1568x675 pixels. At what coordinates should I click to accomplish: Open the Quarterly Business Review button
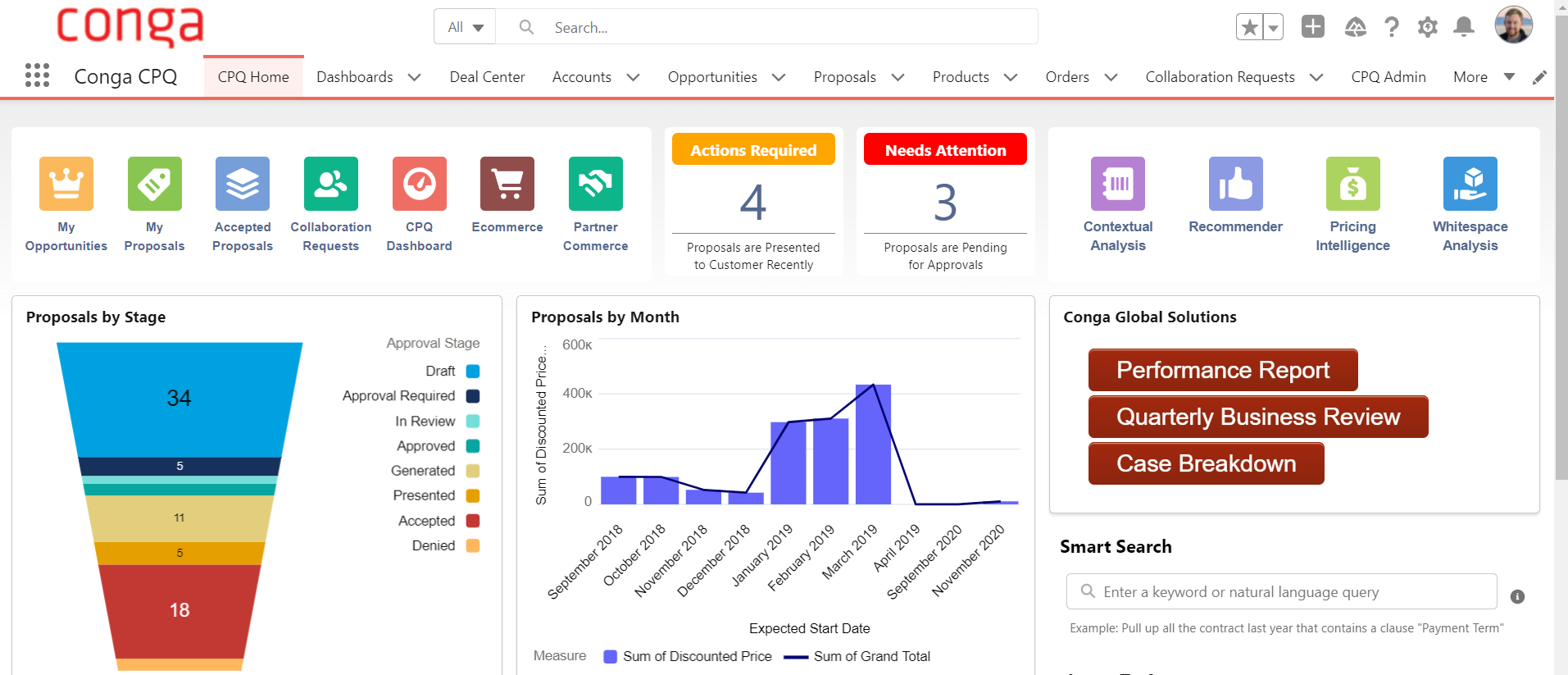[1257, 417]
